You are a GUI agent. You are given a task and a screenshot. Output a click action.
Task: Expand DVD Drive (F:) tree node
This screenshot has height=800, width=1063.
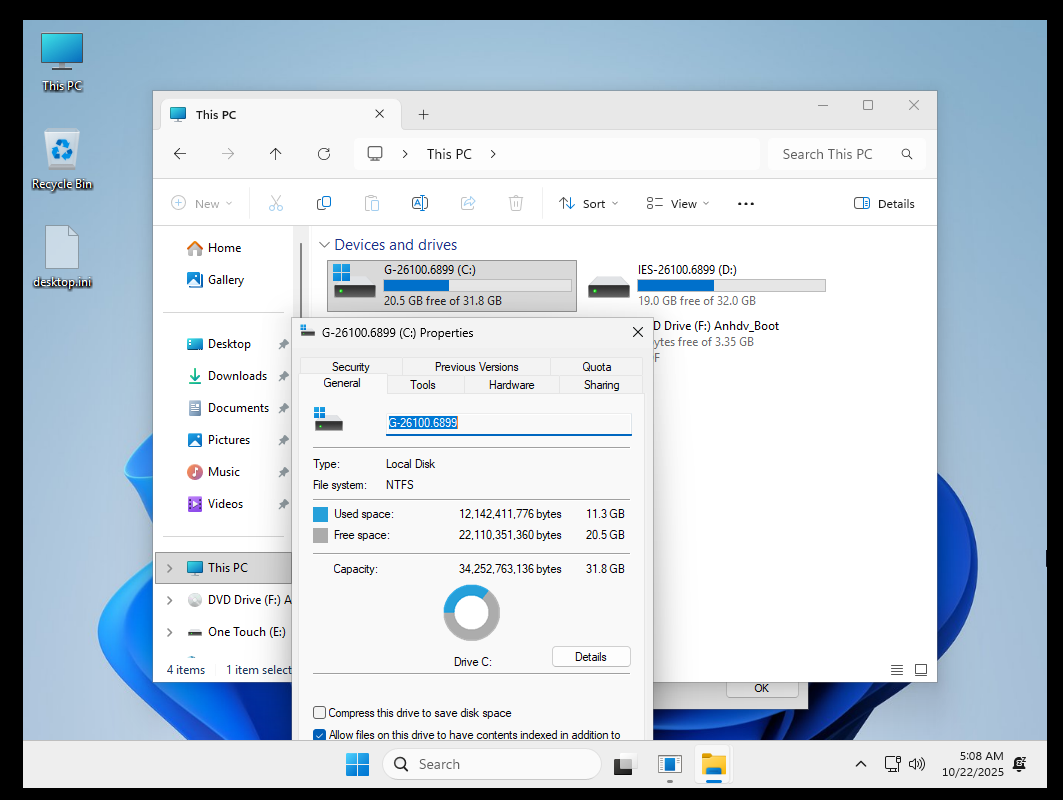[169, 600]
